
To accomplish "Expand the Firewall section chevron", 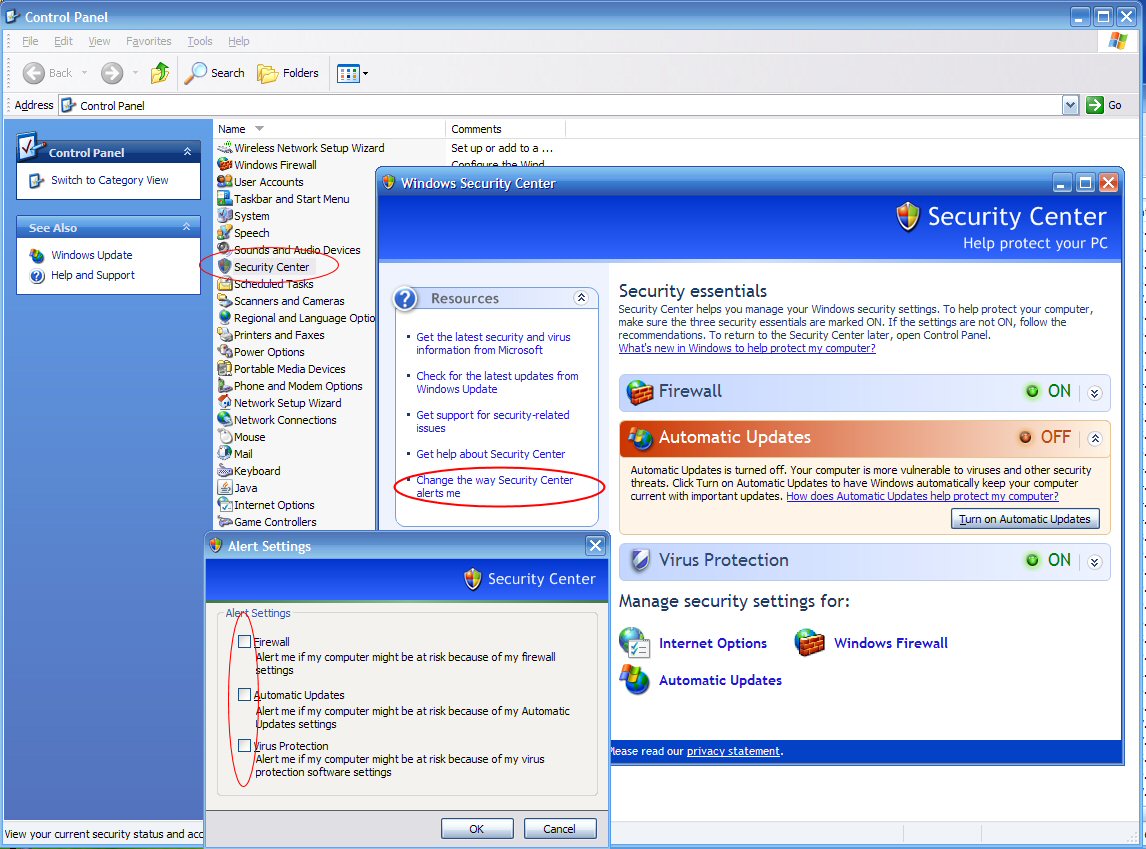I will point(1094,393).
